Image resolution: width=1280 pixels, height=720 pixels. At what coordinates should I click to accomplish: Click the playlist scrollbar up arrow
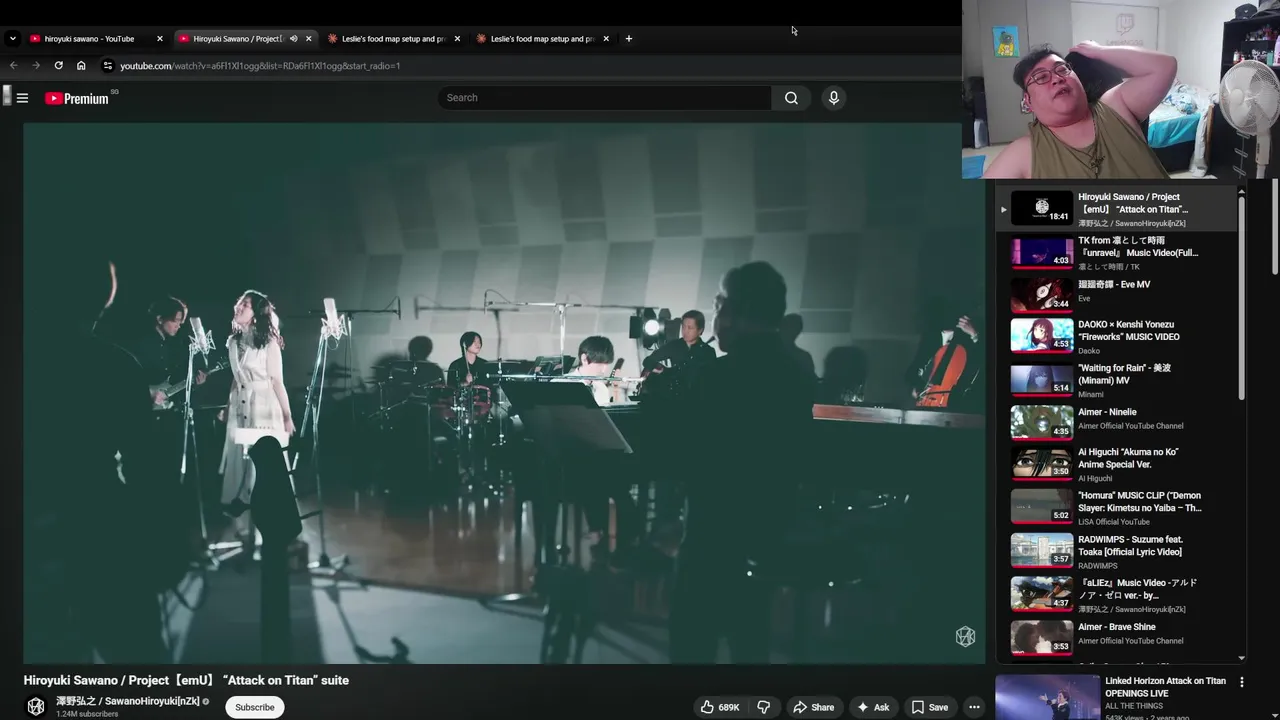(1242, 190)
